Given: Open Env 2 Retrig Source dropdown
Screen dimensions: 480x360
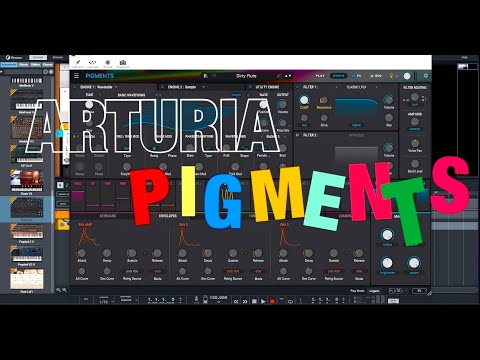Looking at the screenshot, I should (233, 271).
